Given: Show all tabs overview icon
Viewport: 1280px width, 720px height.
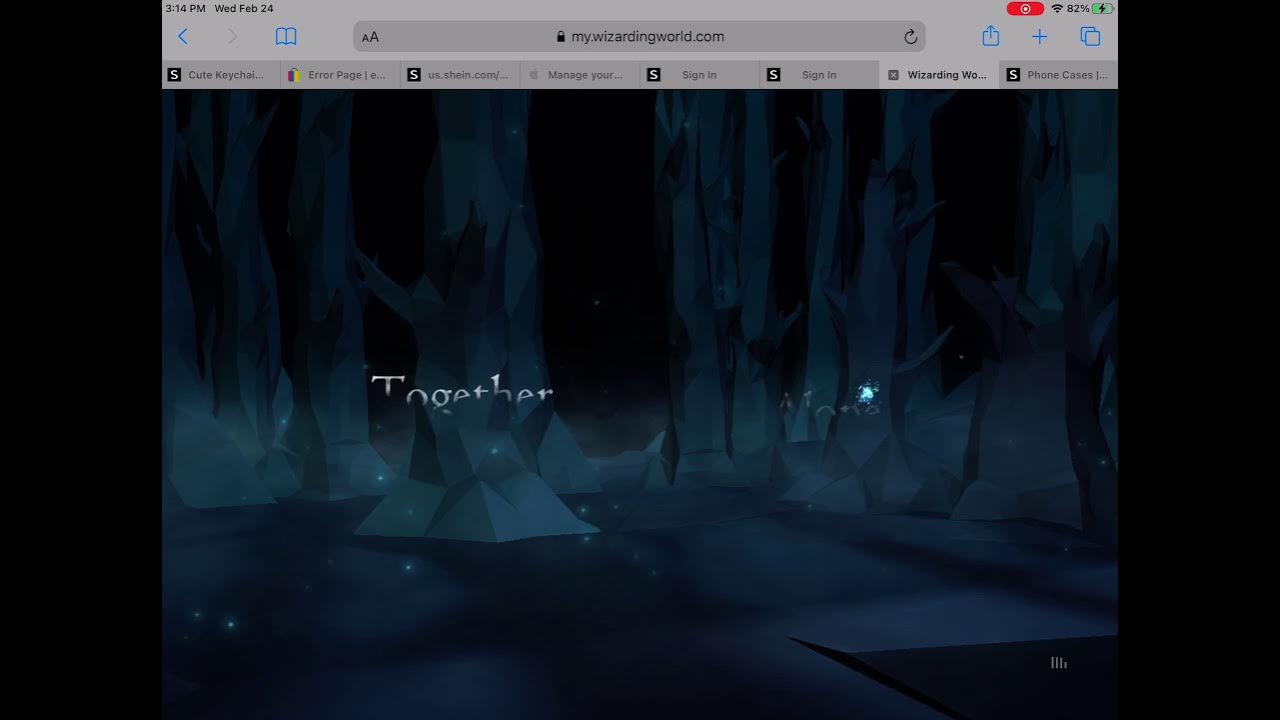Looking at the screenshot, I should (x=1090, y=37).
